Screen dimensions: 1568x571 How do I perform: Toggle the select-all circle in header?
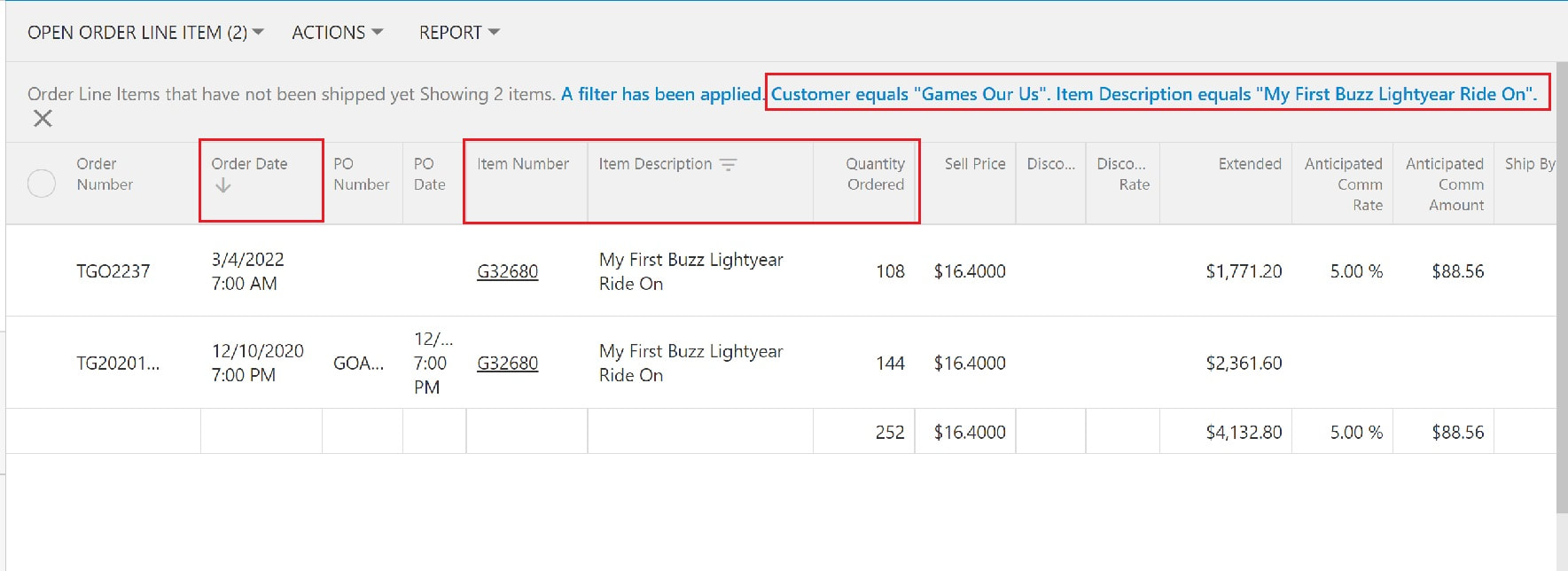point(42,184)
